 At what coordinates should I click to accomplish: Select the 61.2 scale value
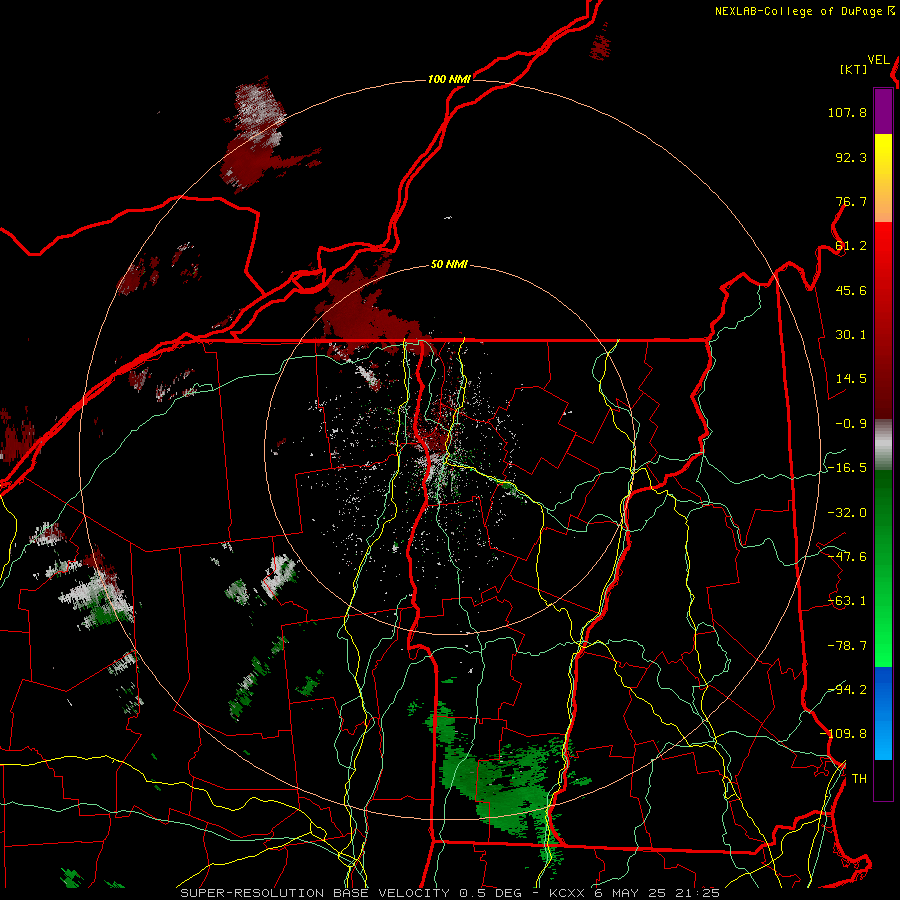click(x=851, y=246)
